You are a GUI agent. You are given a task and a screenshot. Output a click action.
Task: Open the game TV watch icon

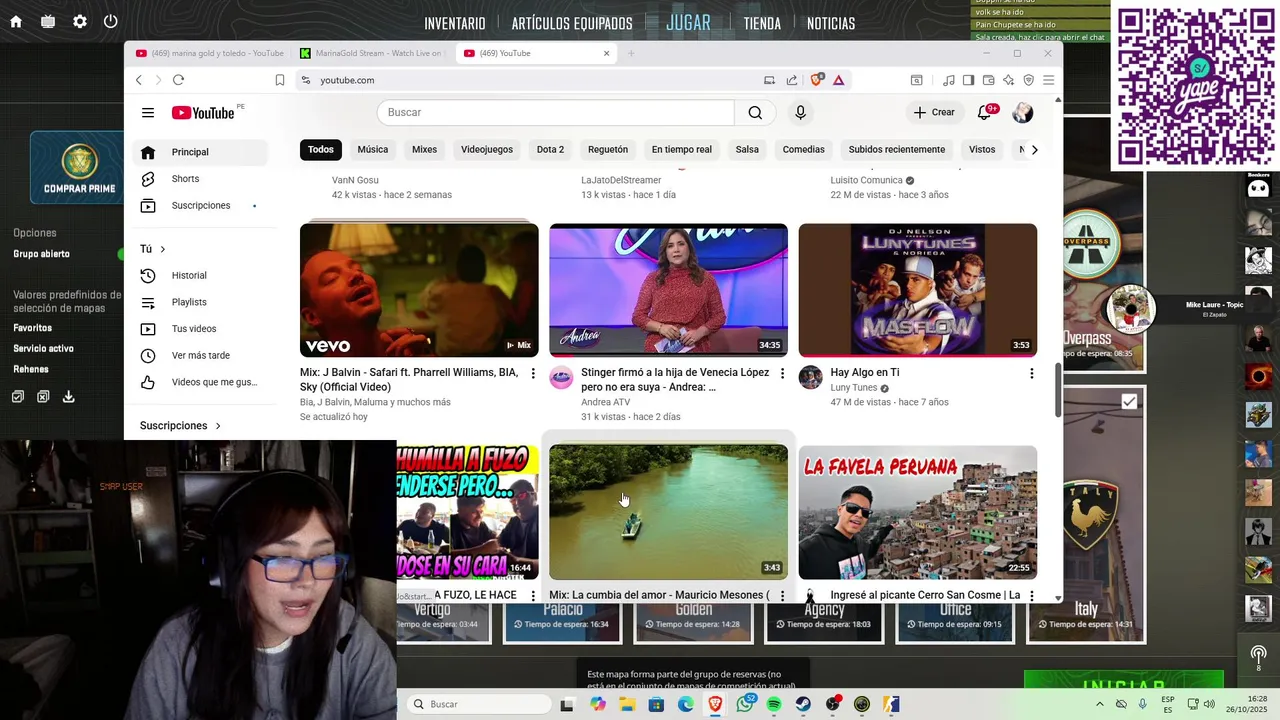pos(48,22)
